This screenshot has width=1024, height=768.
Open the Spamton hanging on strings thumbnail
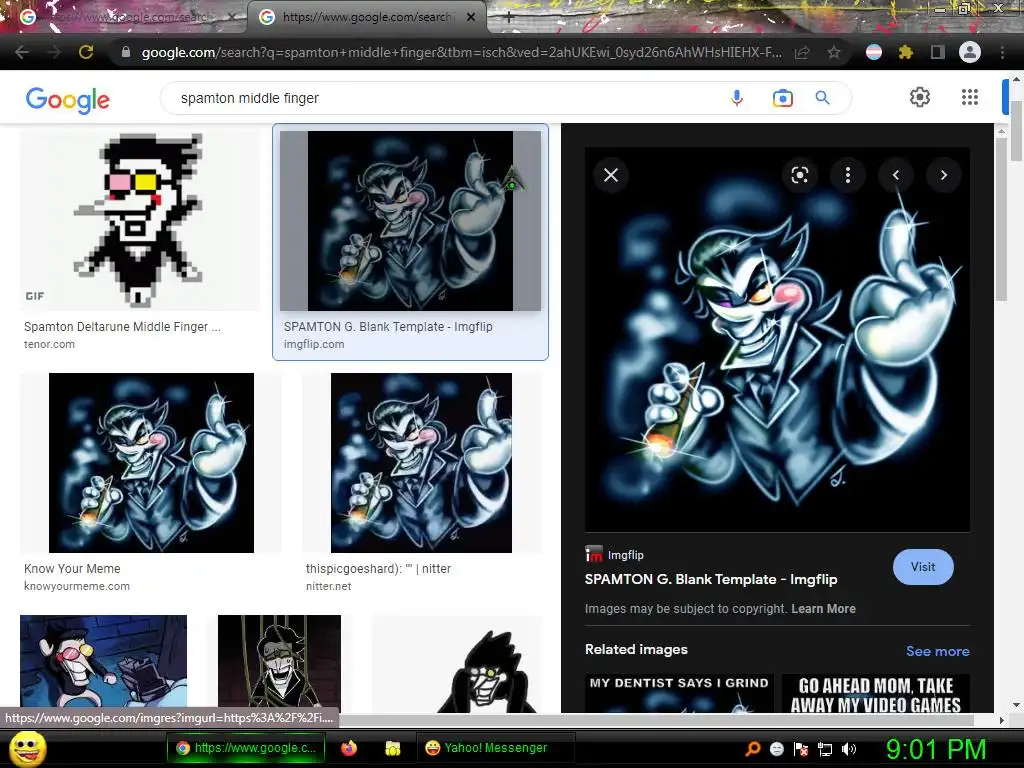pos(279,664)
